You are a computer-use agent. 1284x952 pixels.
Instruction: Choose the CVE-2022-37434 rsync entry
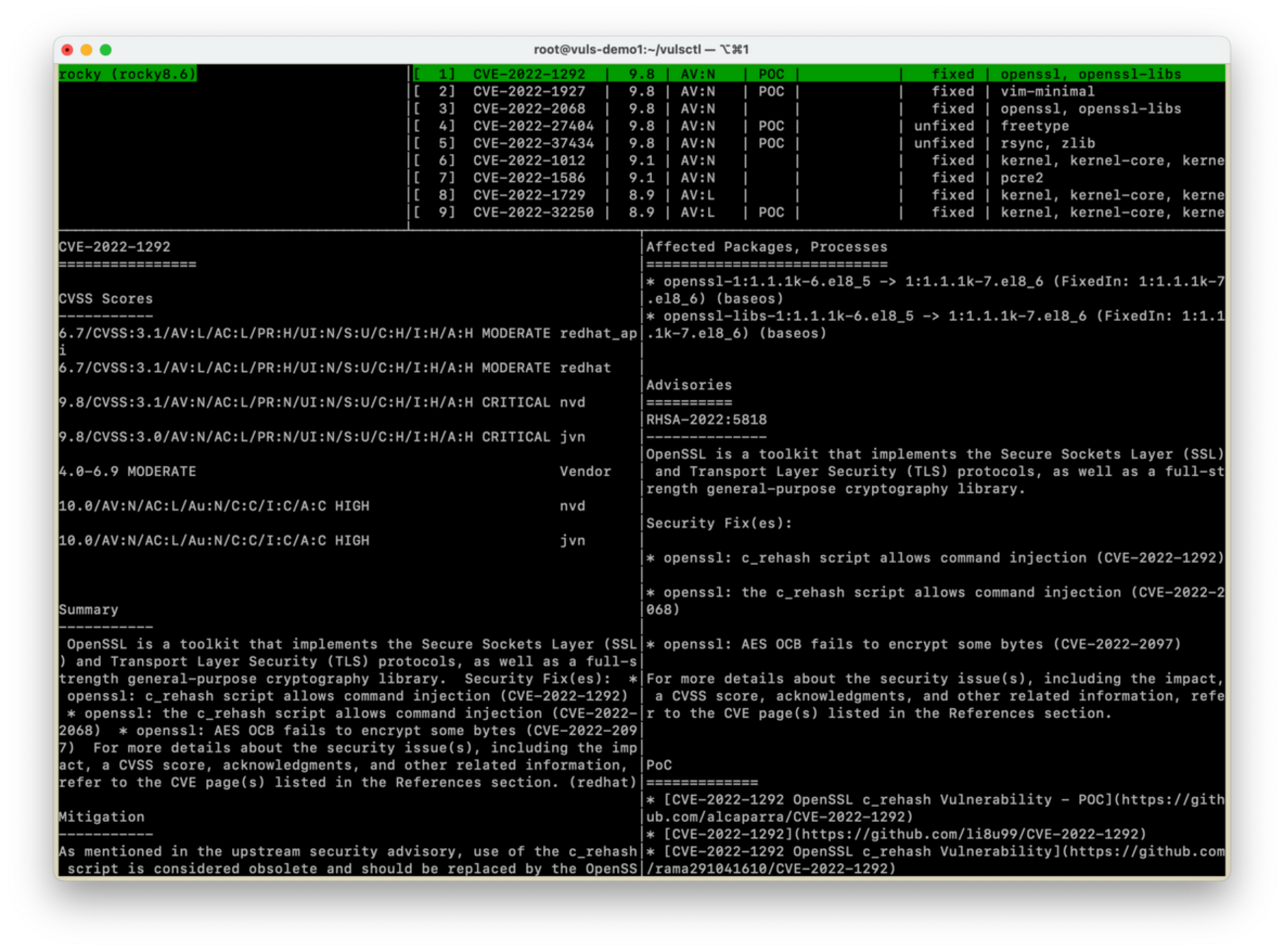point(533,143)
